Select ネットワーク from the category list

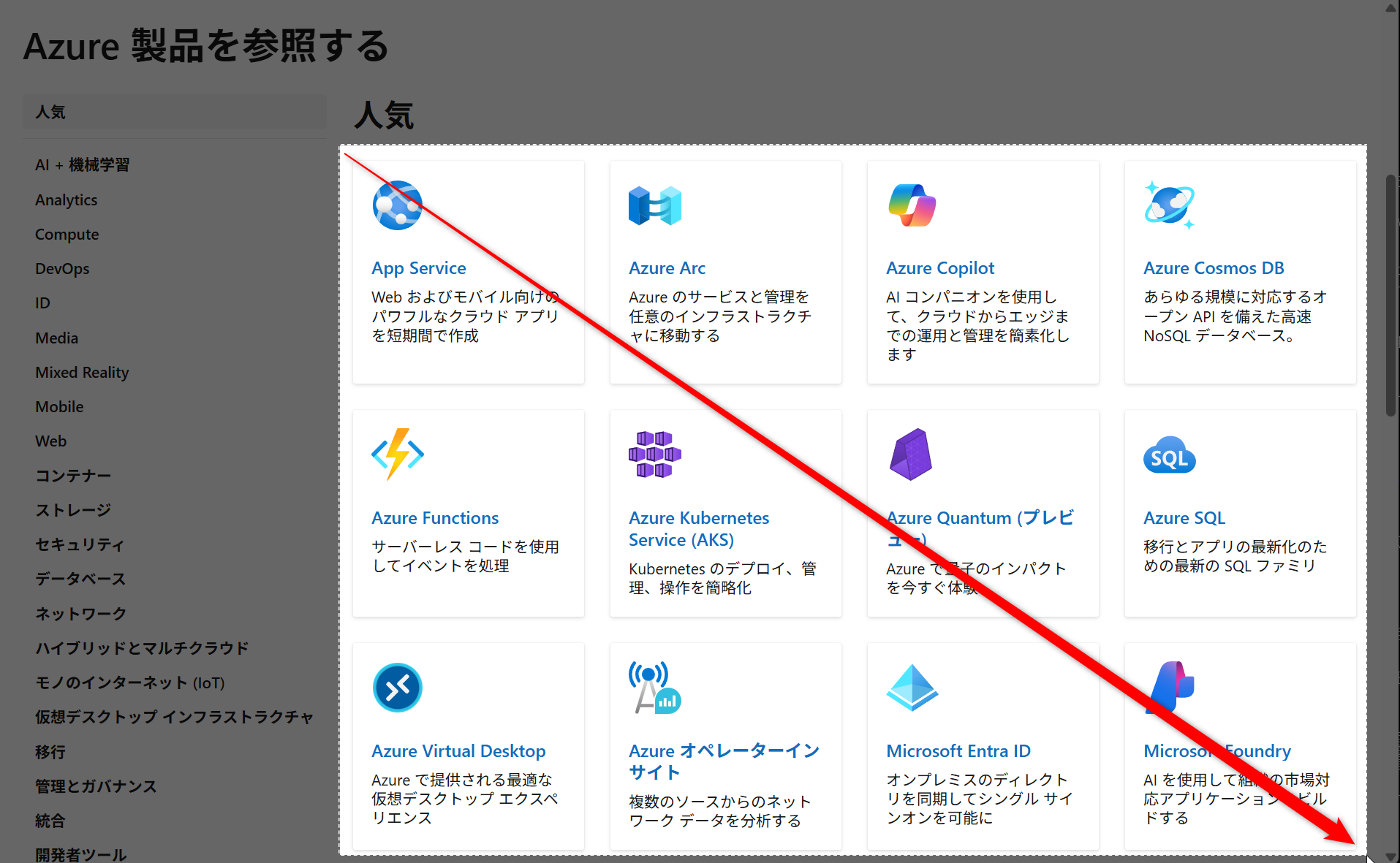coord(80,614)
